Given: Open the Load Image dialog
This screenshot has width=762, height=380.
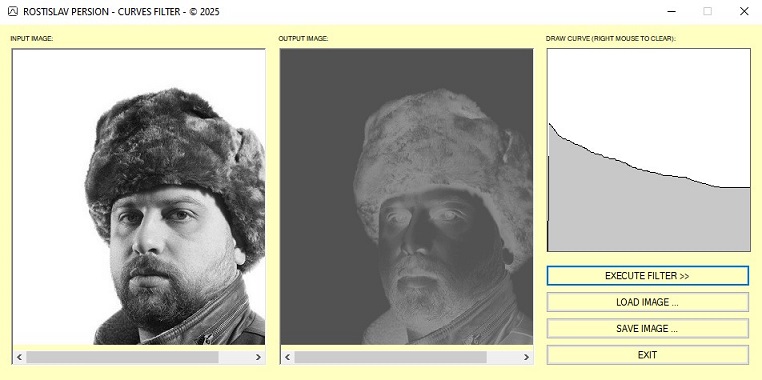Looking at the screenshot, I should [647, 302].
